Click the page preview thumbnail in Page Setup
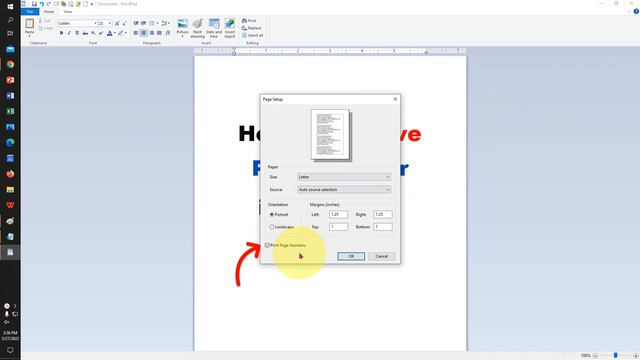 (330, 135)
